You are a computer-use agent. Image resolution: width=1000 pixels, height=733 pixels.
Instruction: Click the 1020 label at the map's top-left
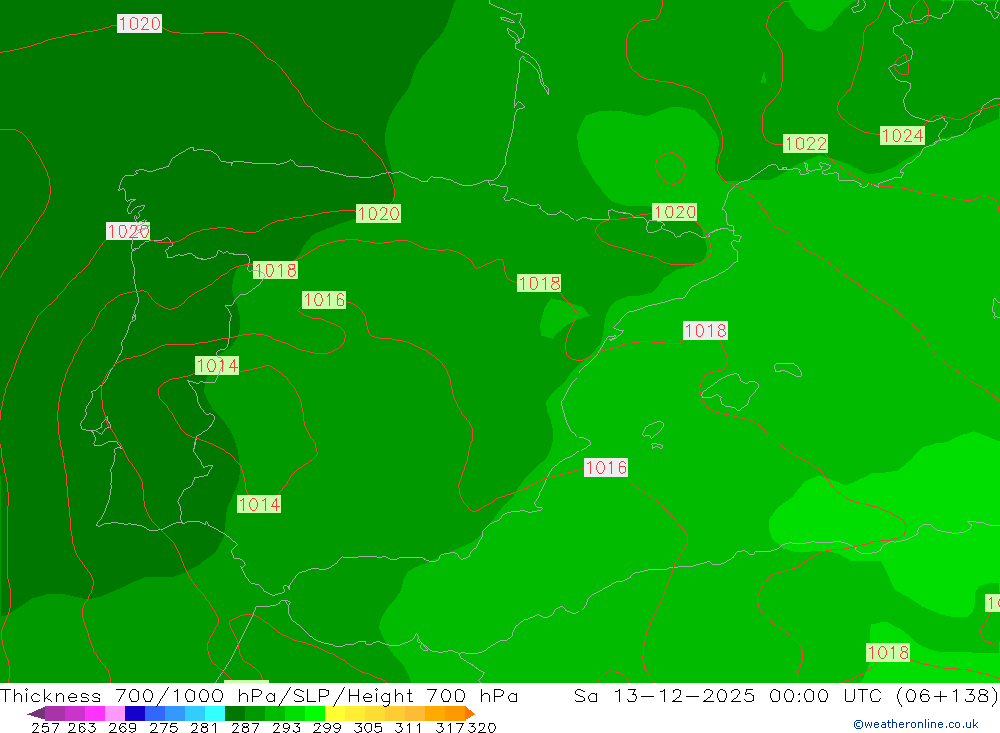pos(140,24)
